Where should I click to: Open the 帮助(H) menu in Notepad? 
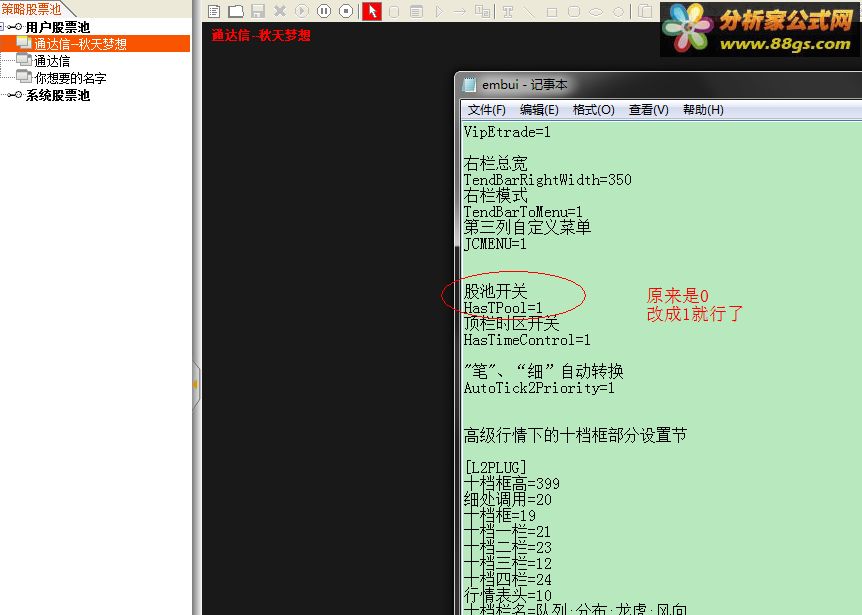(703, 110)
